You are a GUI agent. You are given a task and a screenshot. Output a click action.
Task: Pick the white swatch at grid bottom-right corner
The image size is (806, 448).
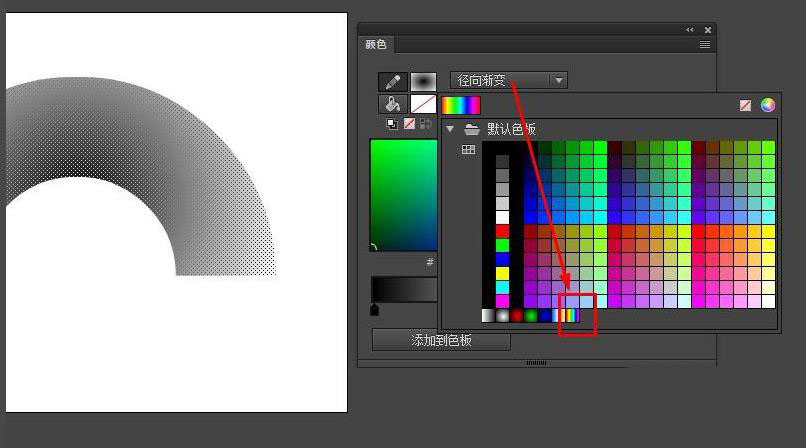point(768,301)
